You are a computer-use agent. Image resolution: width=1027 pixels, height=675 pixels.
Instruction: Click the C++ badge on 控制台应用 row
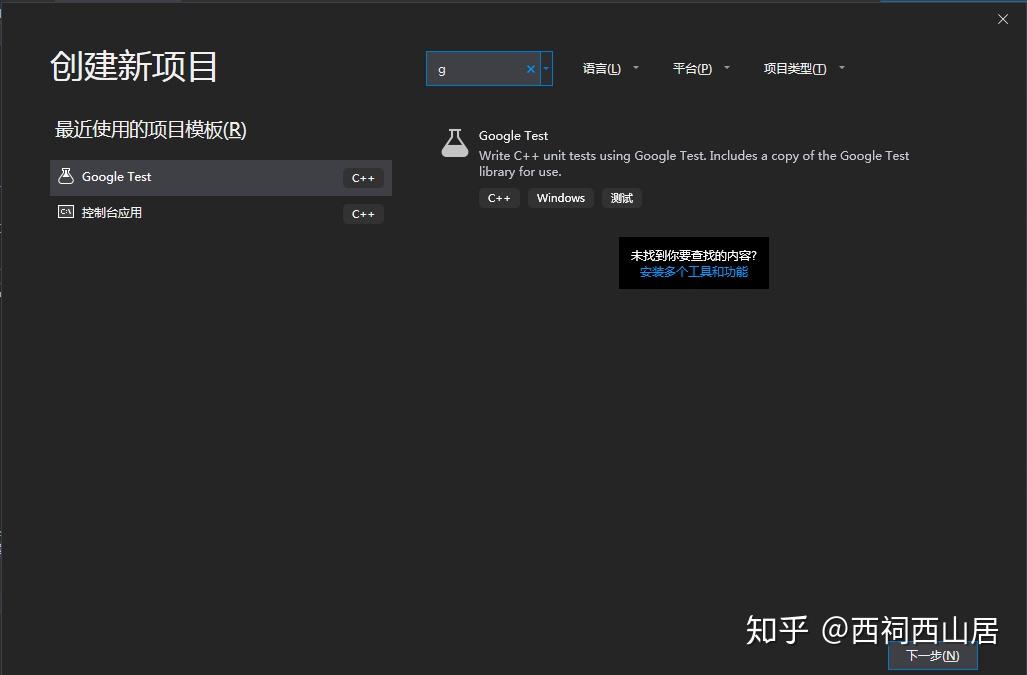click(x=363, y=214)
